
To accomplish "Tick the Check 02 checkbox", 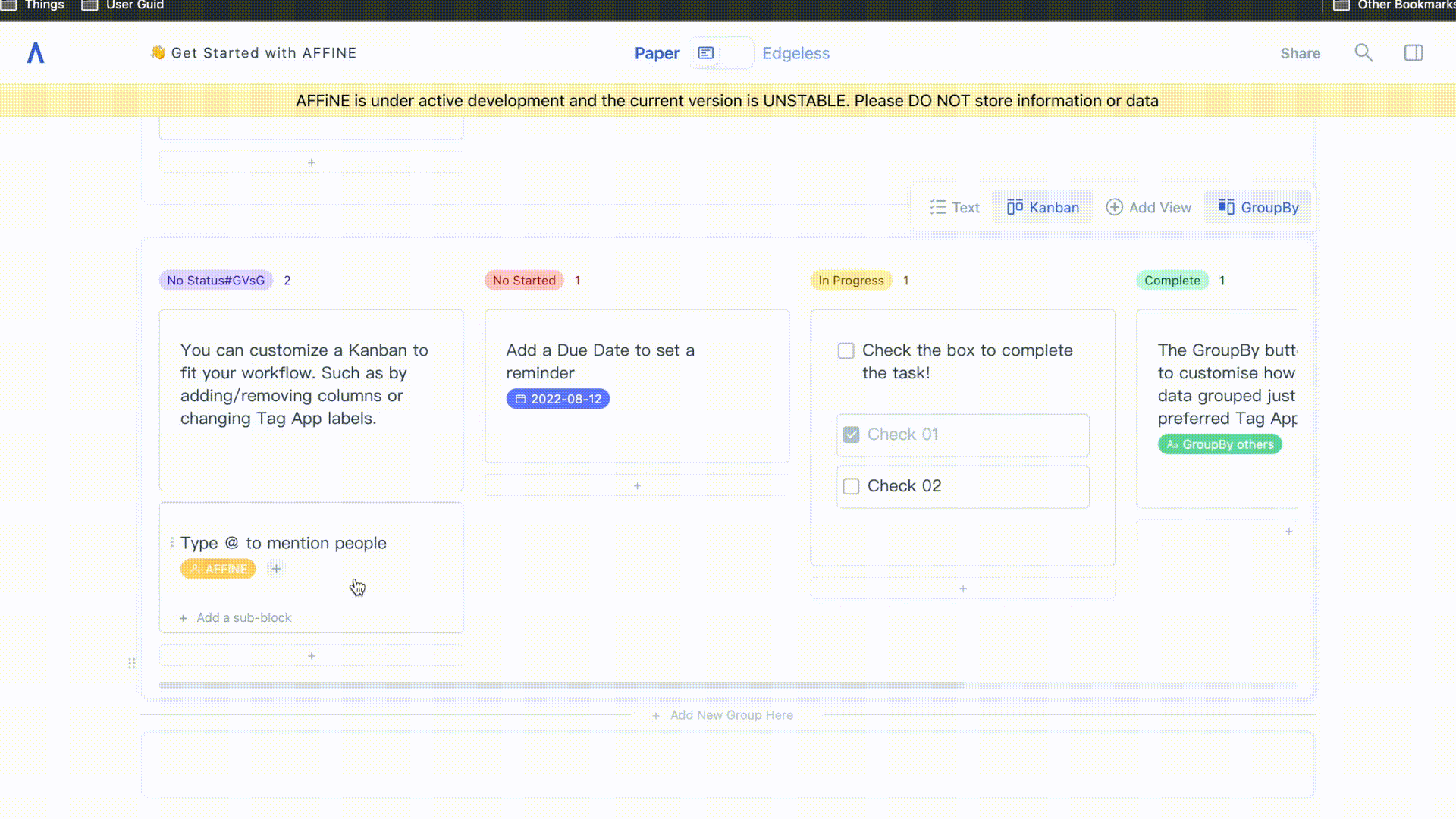I will pyautogui.click(x=851, y=486).
